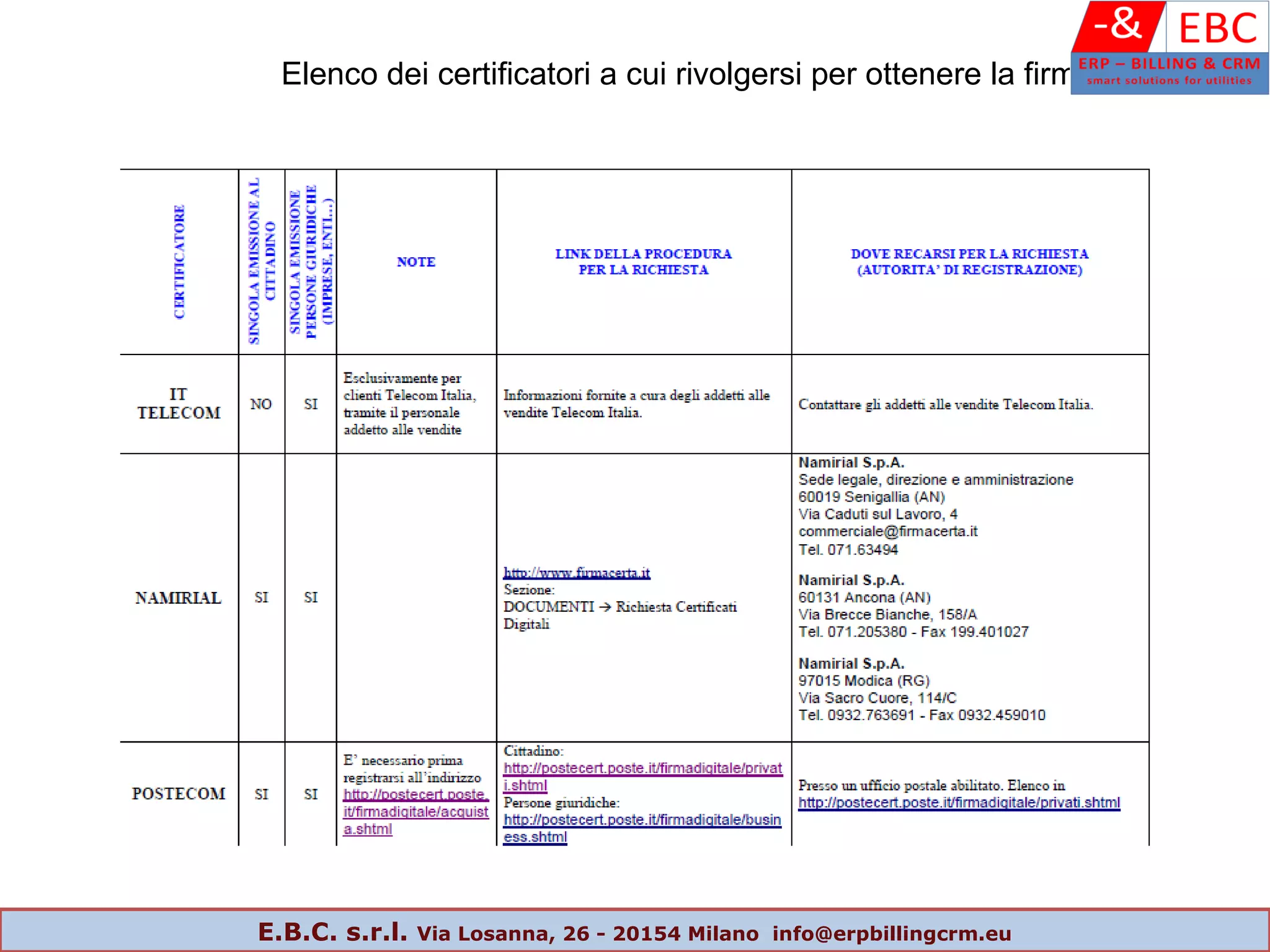
Task: Click the SINGOLA EMISSIONE PERSONE GIURIDICHE header
Action: coord(311,262)
